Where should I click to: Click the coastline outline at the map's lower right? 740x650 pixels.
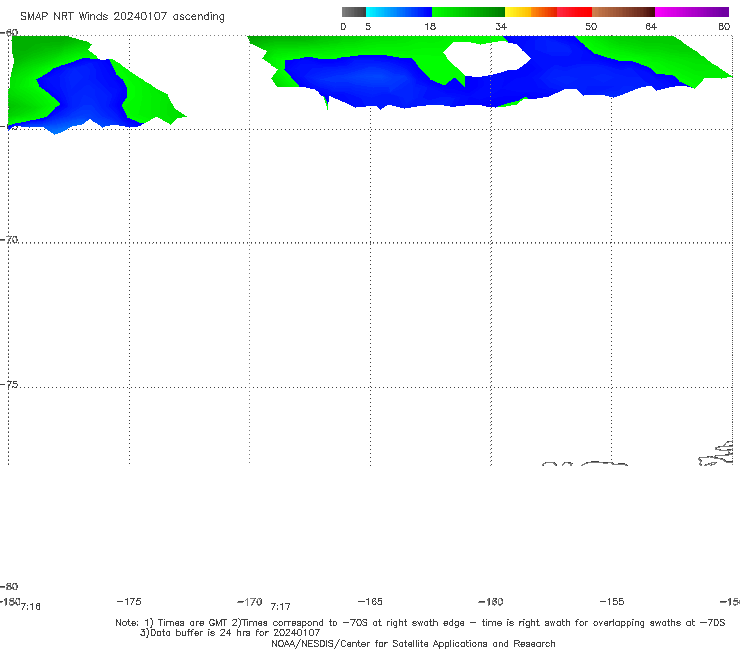tap(716, 454)
